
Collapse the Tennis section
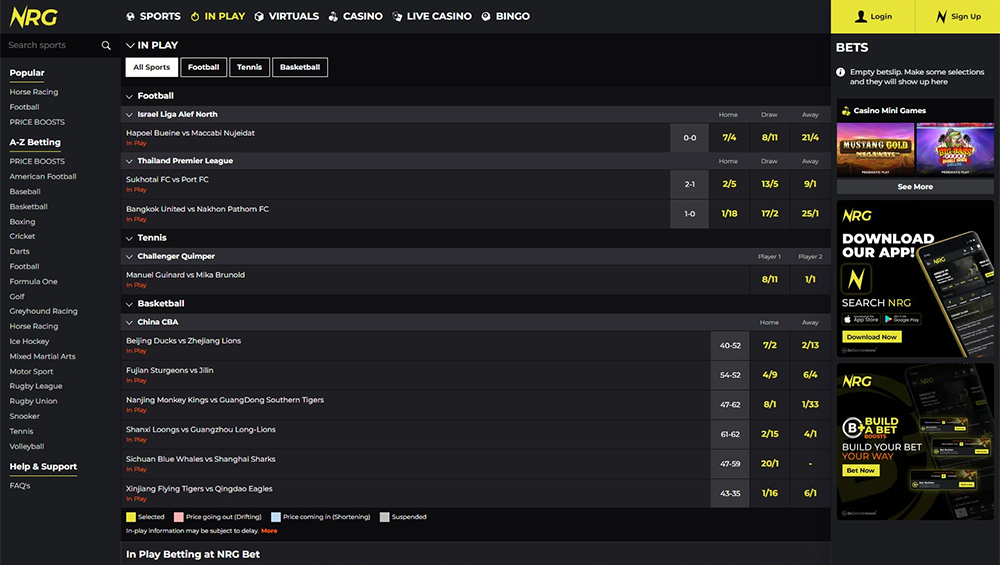[129, 238]
